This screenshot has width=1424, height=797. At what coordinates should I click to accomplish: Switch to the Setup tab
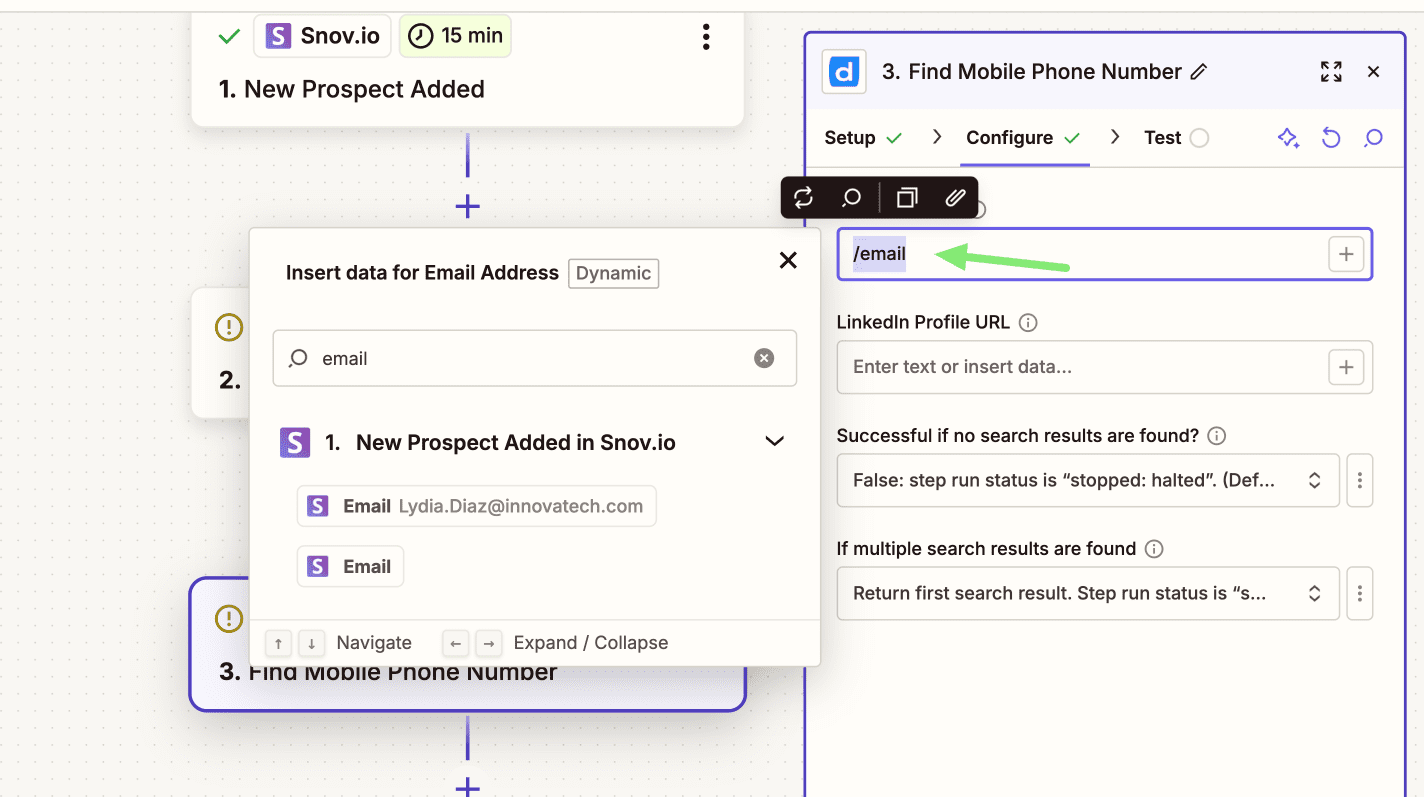click(850, 138)
